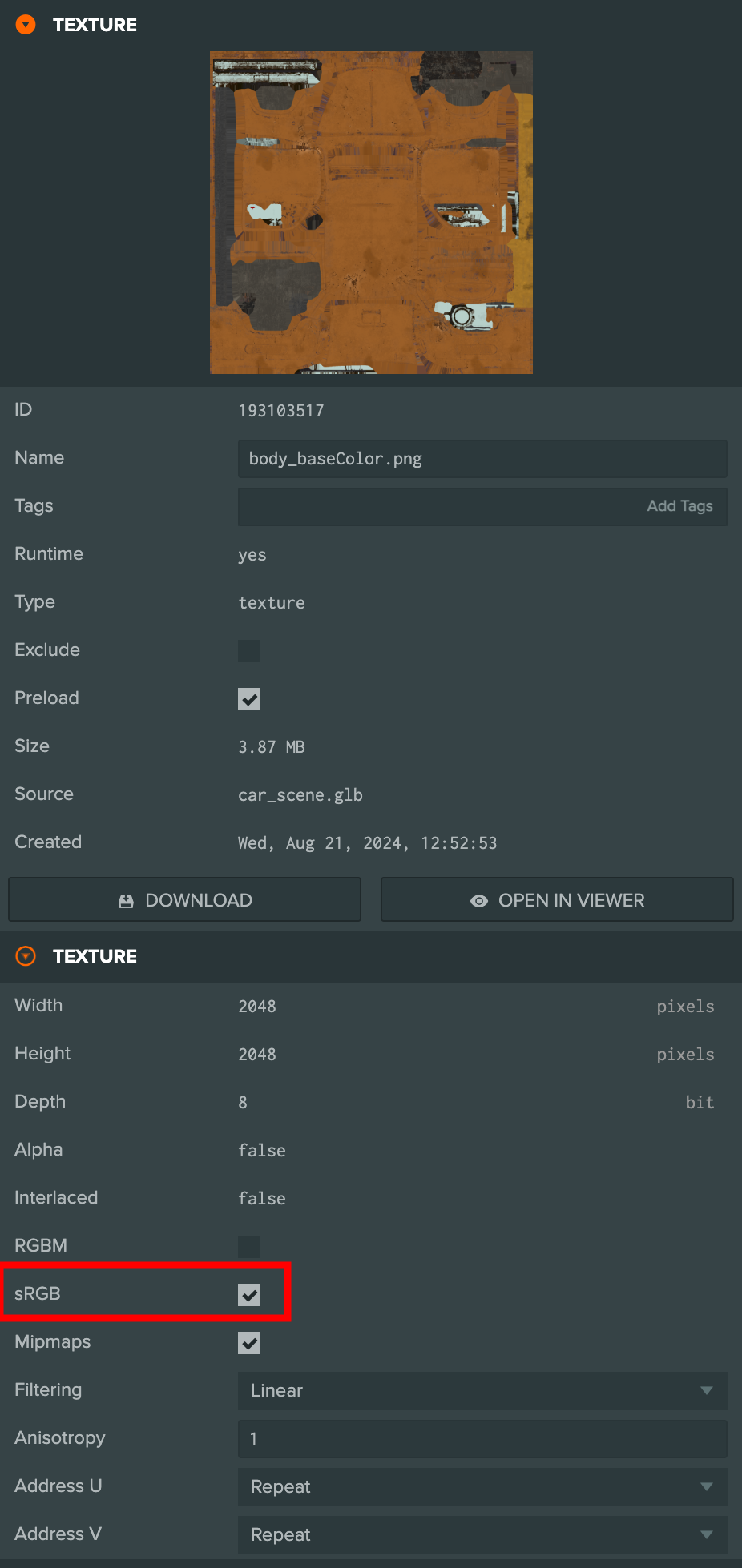This screenshot has height=1568, width=742.
Task: Toggle the Exclude checkbox
Action: point(249,651)
